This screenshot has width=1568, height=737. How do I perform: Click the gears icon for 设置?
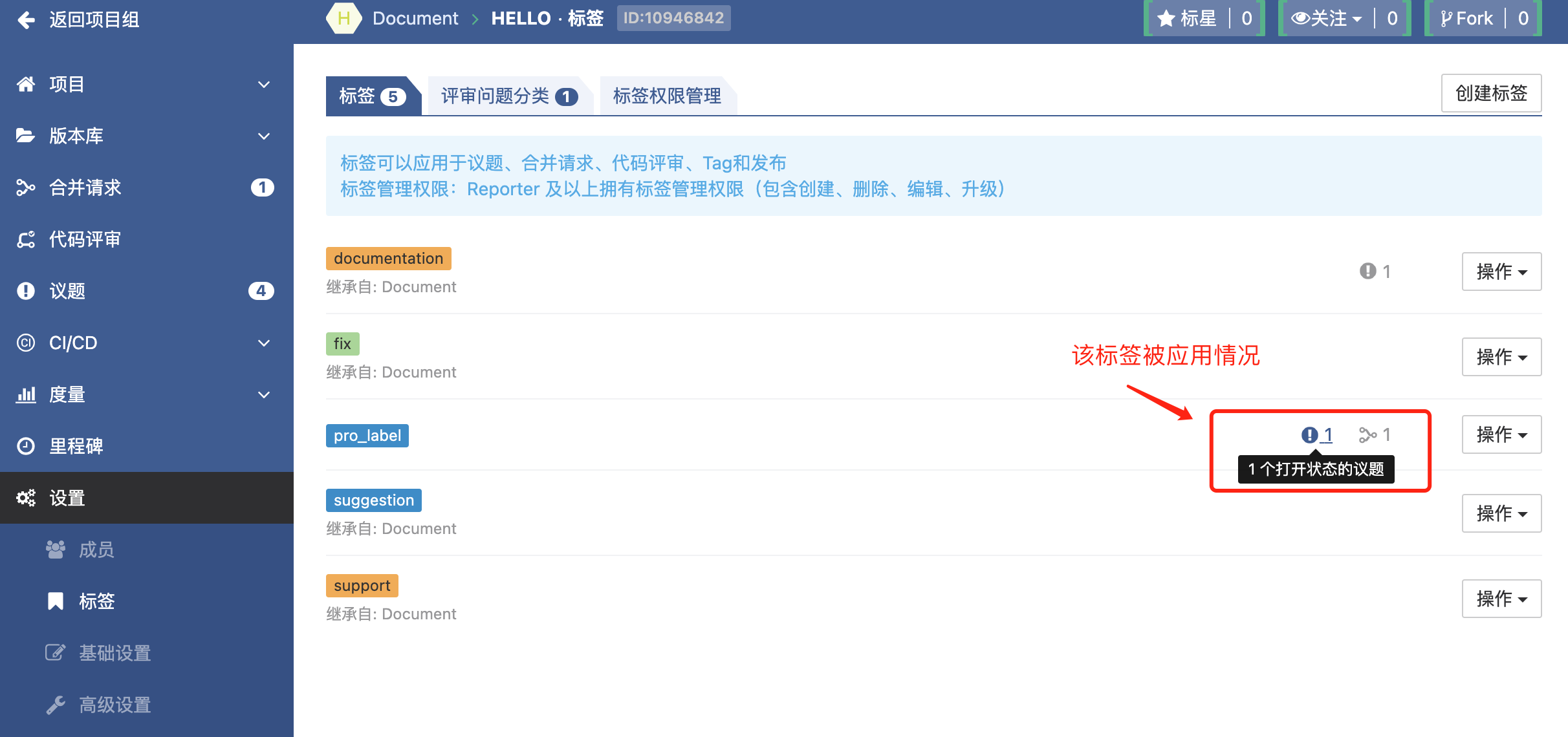pyautogui.click(x=26, y=498)
